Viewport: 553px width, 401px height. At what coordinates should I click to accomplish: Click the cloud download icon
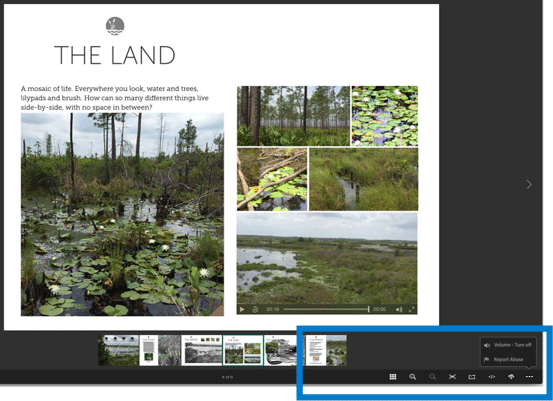[x=511, y=377]
